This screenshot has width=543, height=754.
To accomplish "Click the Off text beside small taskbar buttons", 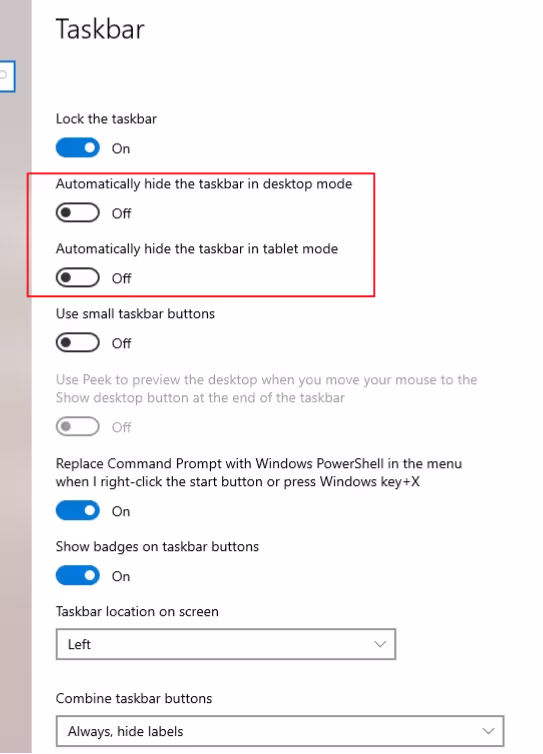I will point(121,343).
